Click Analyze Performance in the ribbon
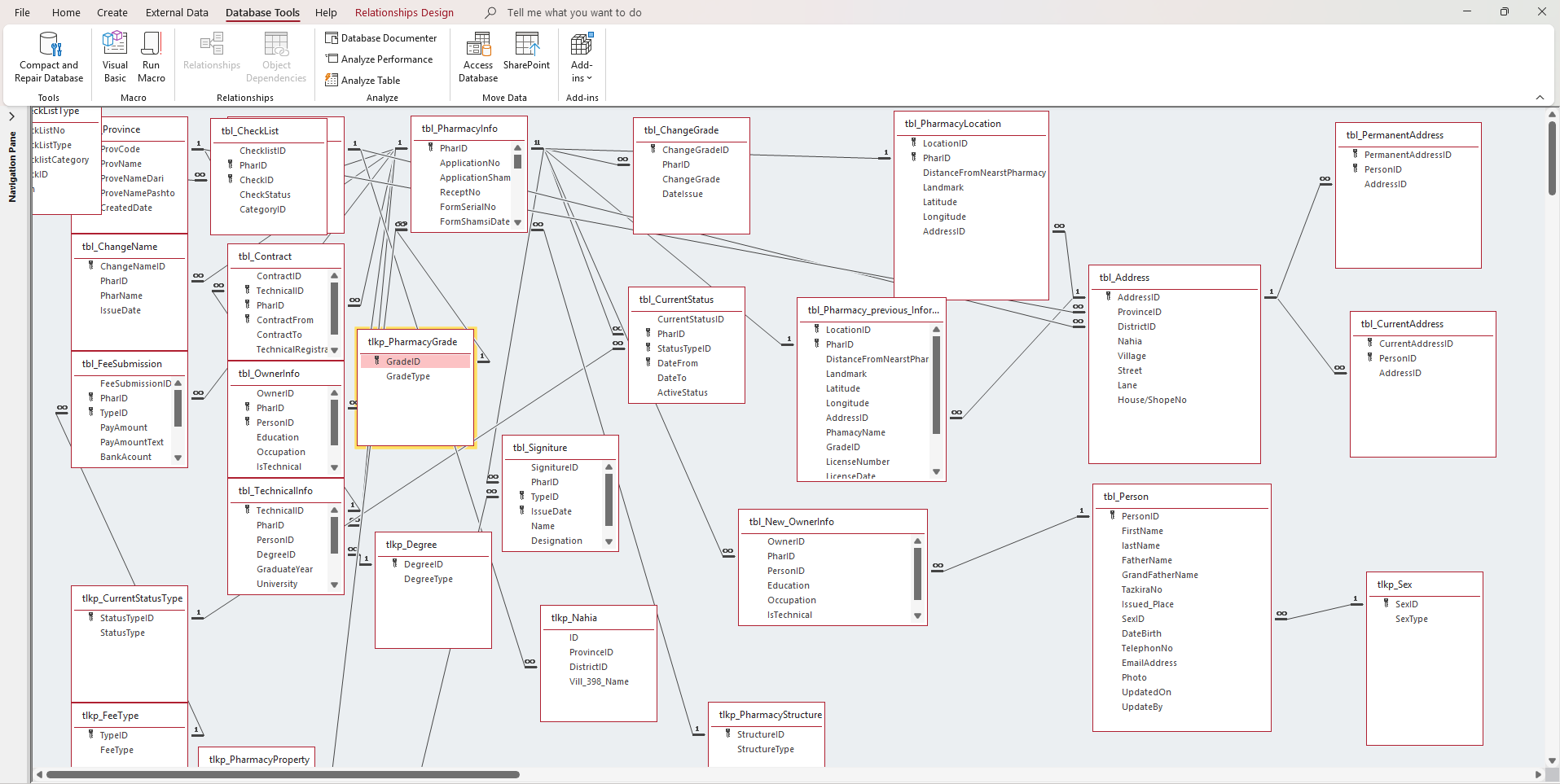The height and width of the screenshot is (784, 1560). [x=380, y=59]
